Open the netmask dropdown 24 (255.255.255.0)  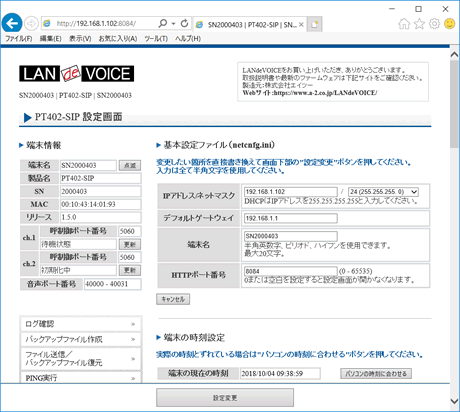pos(383,192)
